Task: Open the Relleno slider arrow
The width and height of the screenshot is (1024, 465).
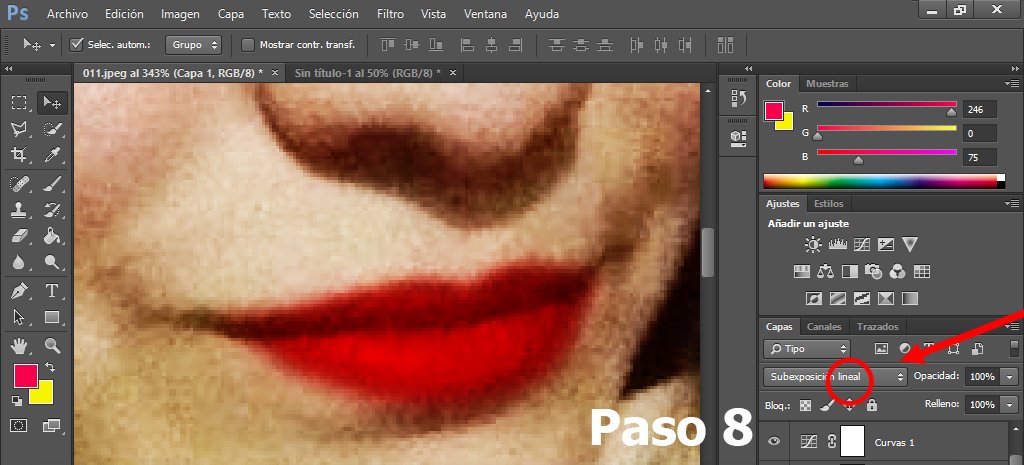Action: tap(1011, 405)
